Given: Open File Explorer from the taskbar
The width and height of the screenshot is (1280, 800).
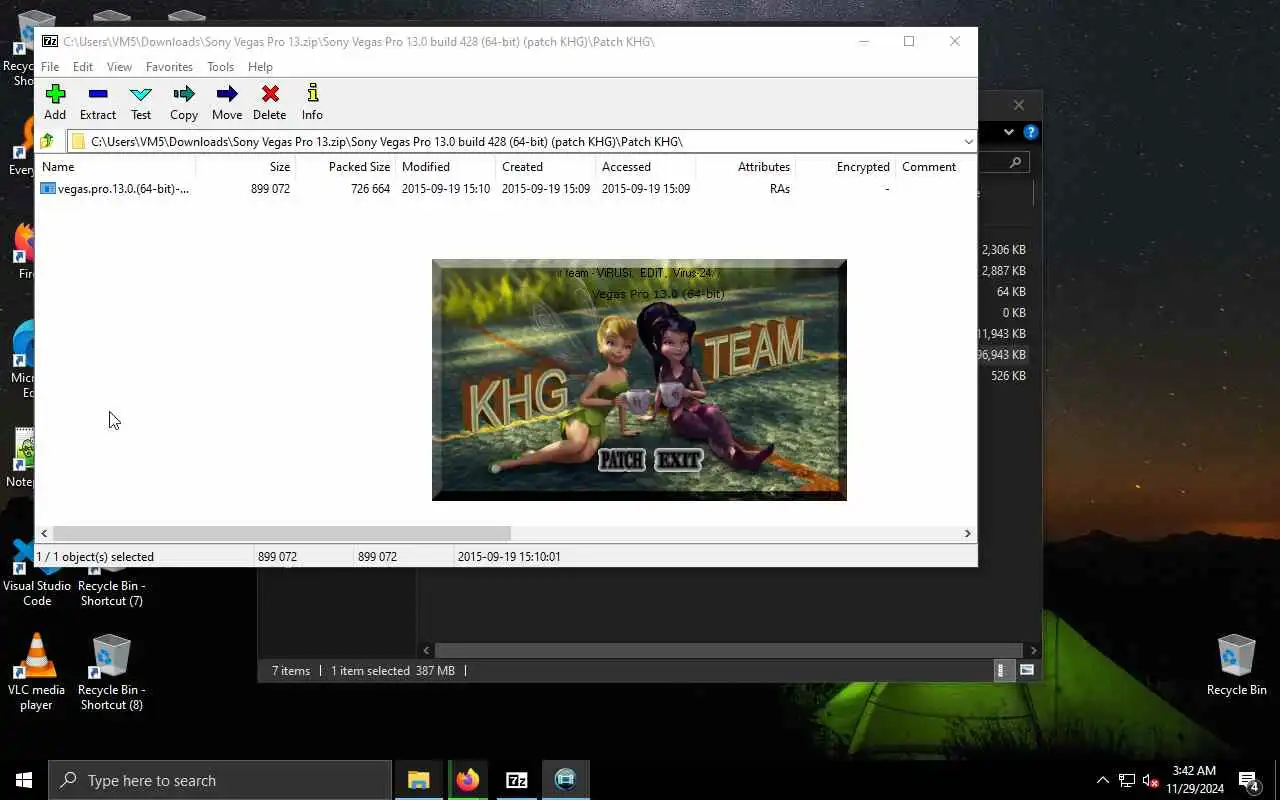Looking at the screenshot, I should [418, 780].
